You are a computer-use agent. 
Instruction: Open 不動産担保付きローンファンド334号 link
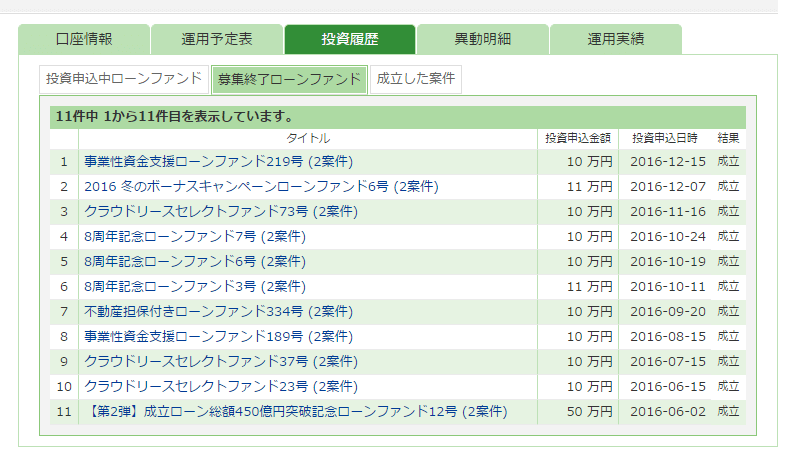click(x=218, y=311)
